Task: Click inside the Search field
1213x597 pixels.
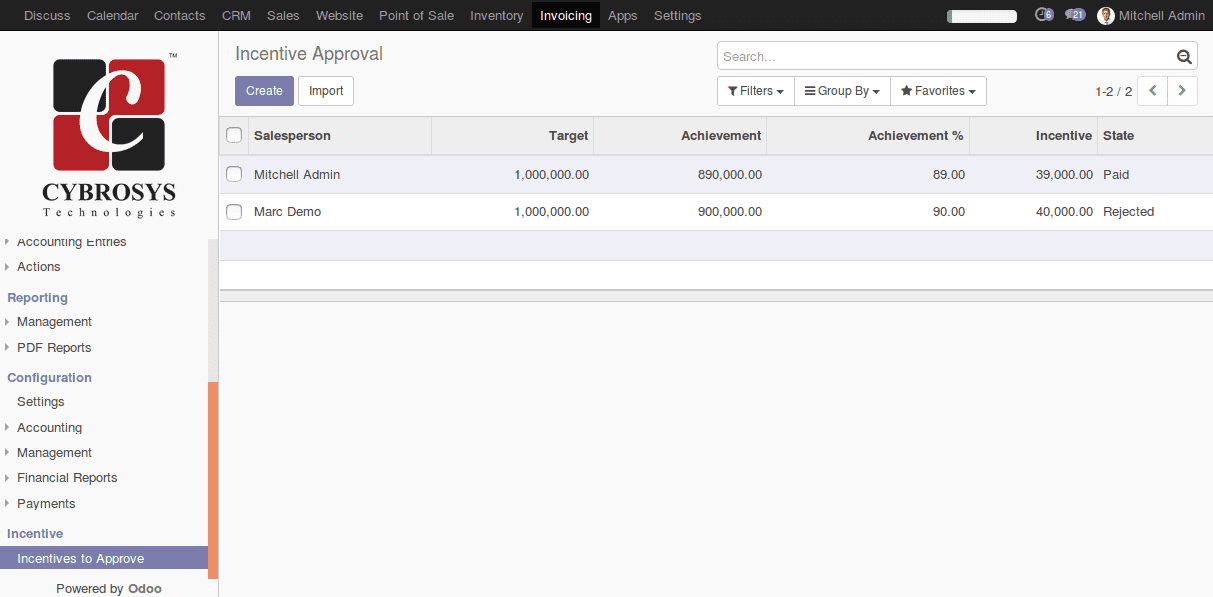Action: pos(946,56)
